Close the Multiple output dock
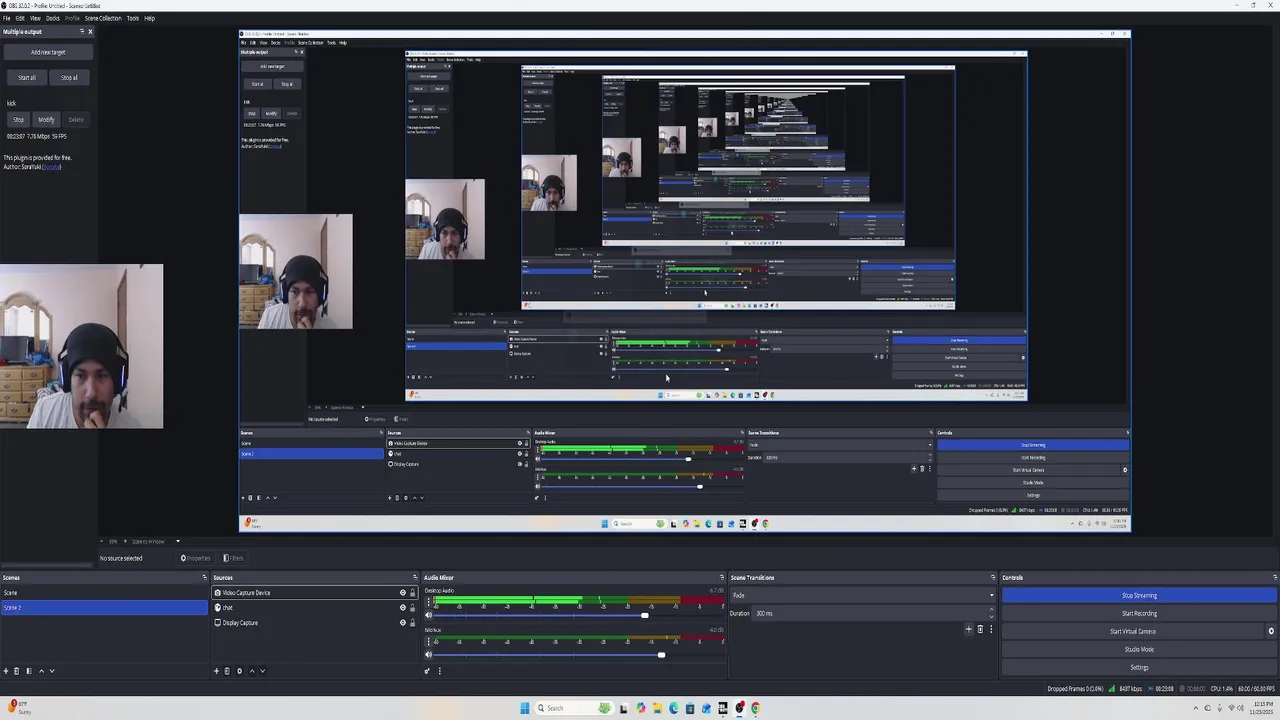This screenshot has height=720, width=1280. click(x=90, y=32)
